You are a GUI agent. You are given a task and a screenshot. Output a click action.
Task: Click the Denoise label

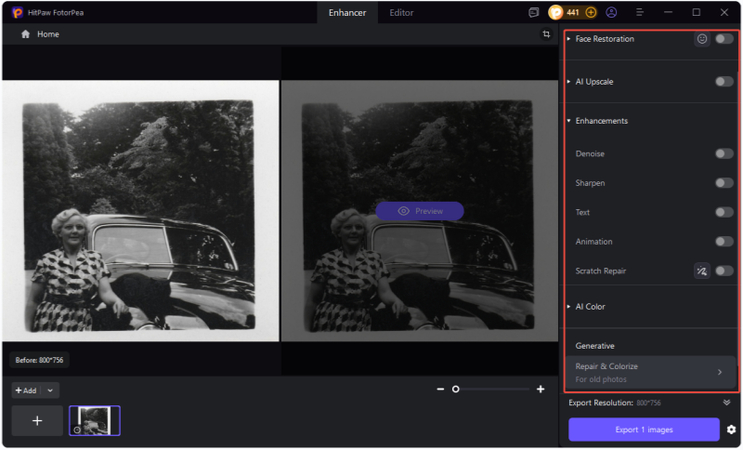coord(589,153)
